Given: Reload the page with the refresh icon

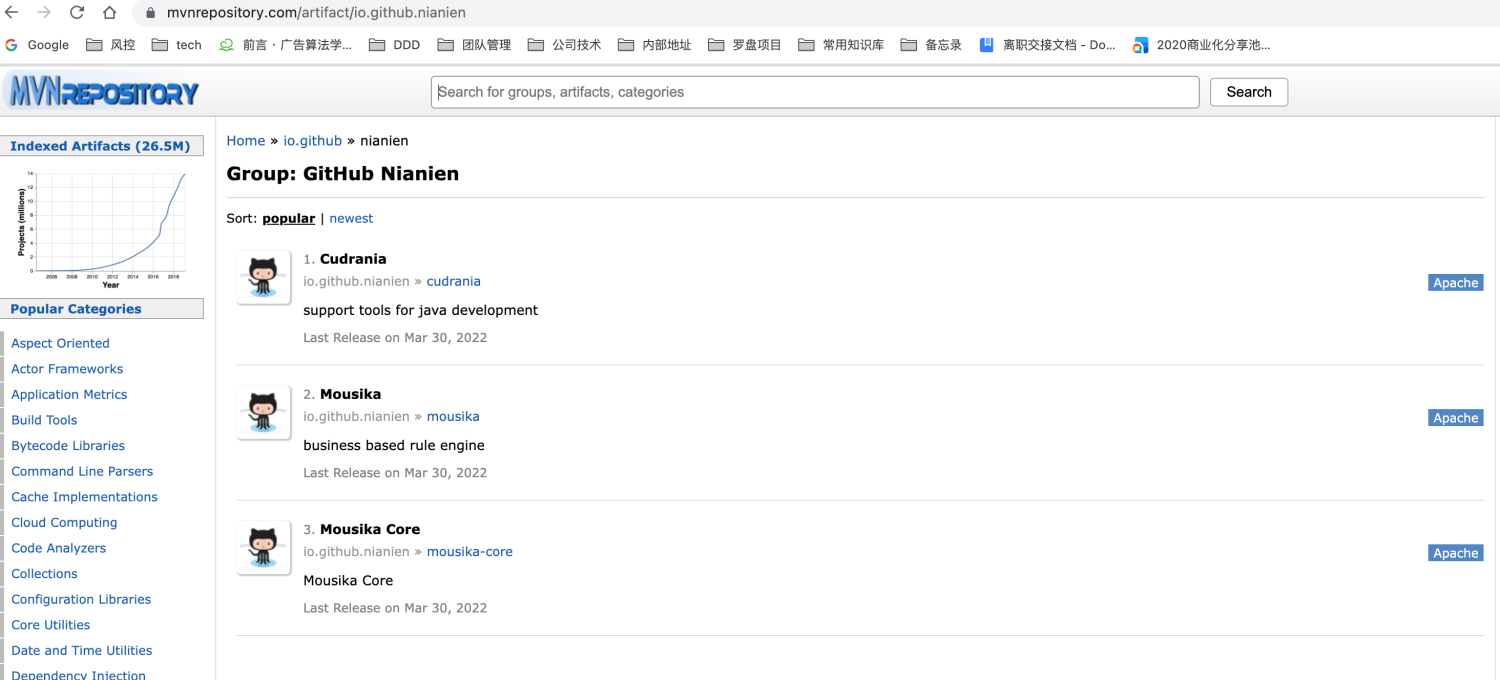Looking at the screenshot, I should [77, 13].
